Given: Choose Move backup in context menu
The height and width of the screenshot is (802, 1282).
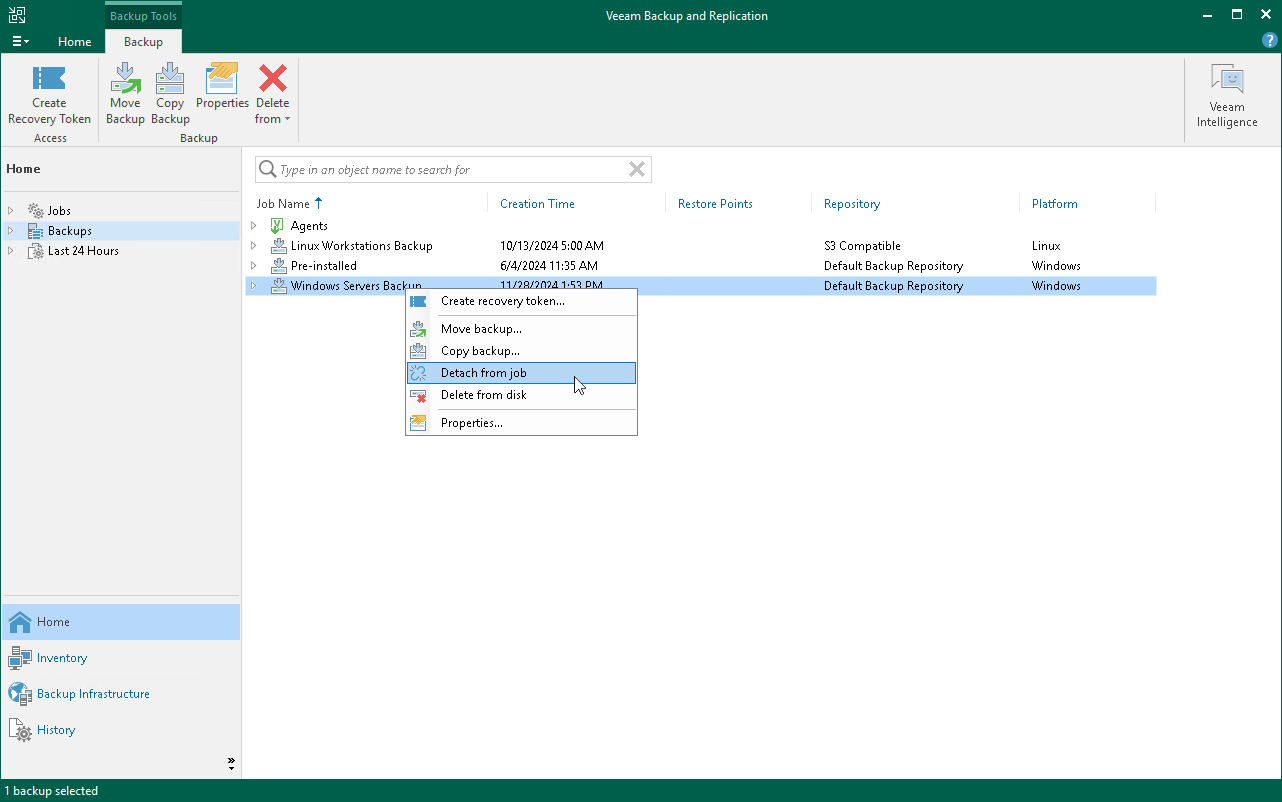Looking at the screenshot, I should click(521, 329).
